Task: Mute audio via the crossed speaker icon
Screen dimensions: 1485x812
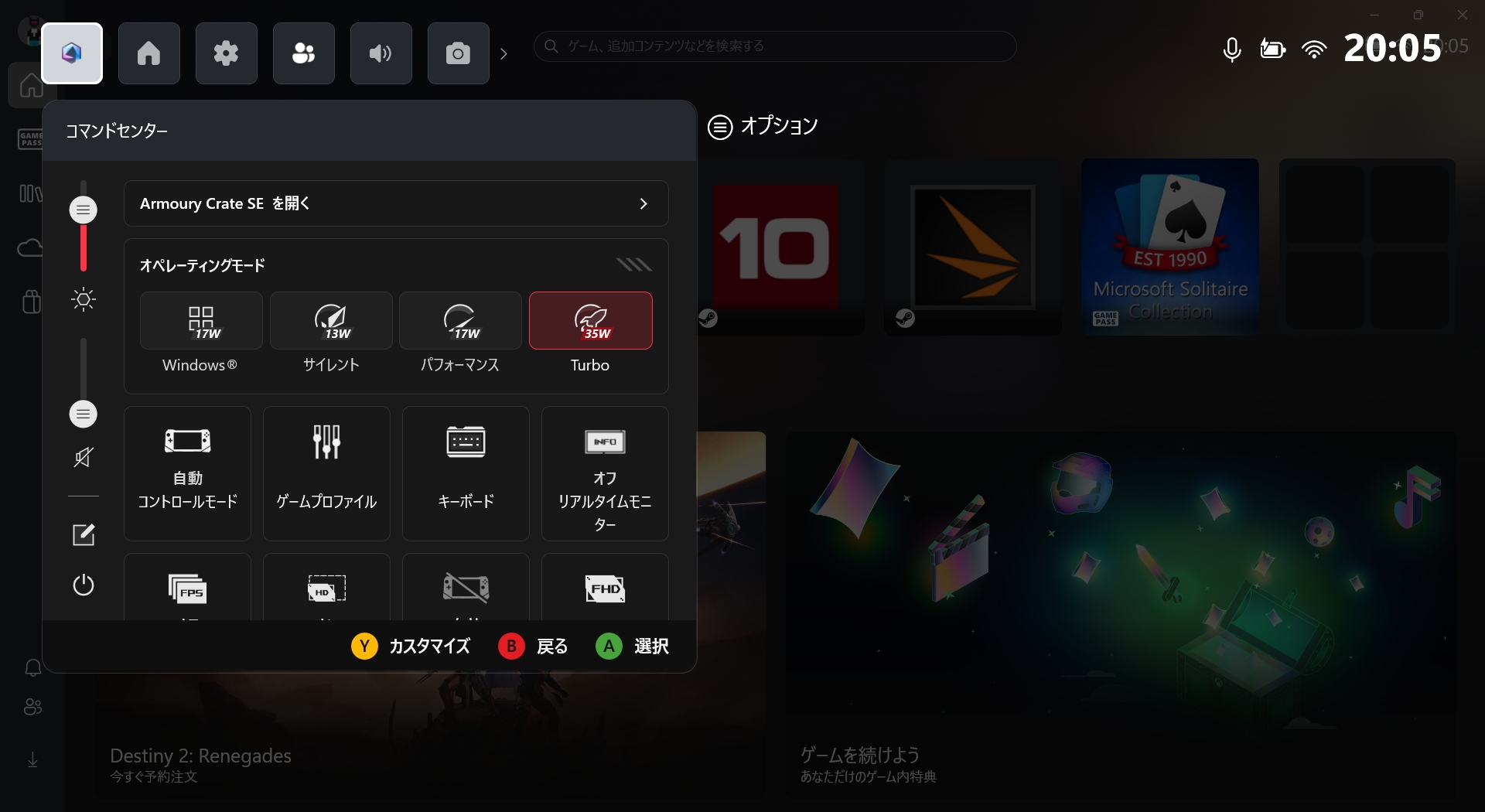Action: (83, 457)
